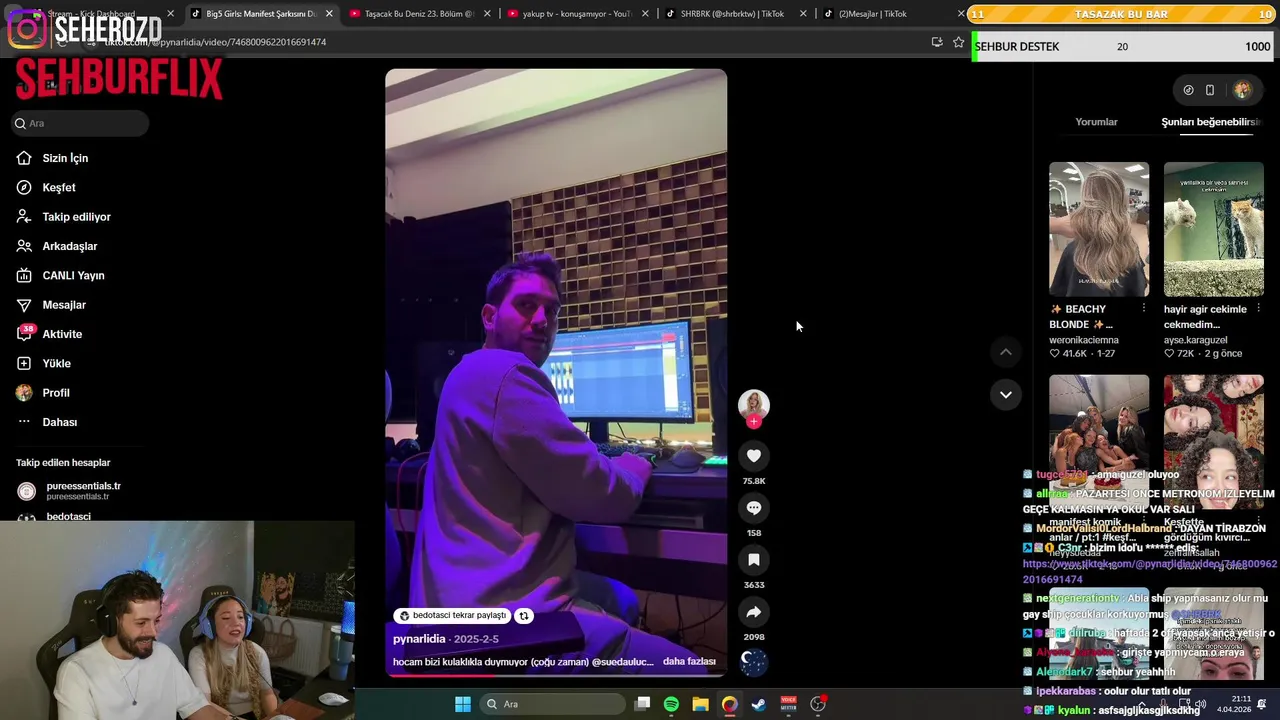Click the 75.8K like count

(x=754, y=481)
